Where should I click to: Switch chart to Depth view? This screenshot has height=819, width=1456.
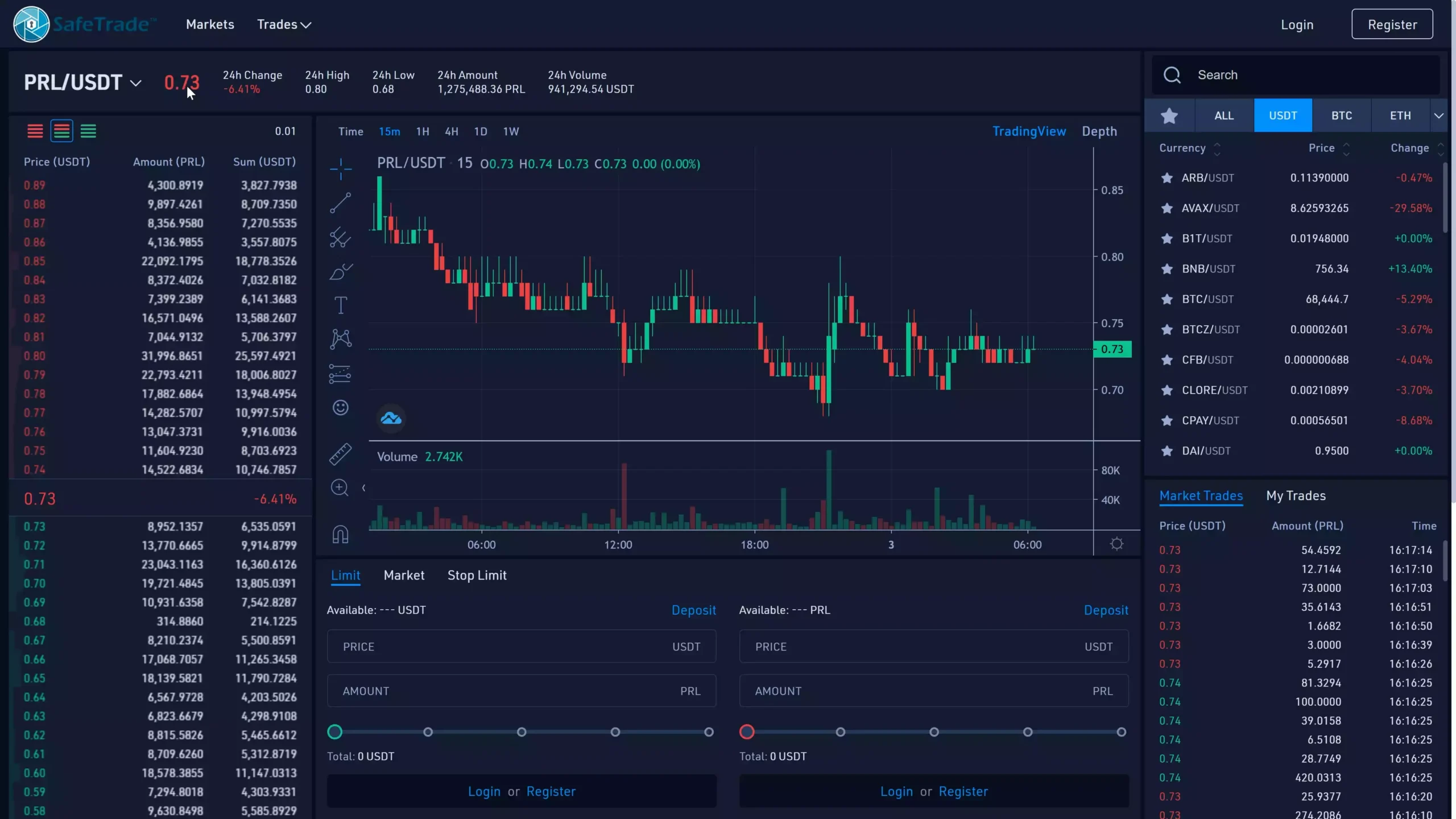pyautogui.click(x=1099, y=131)
